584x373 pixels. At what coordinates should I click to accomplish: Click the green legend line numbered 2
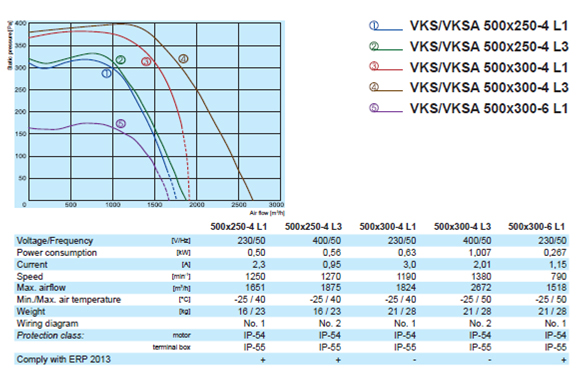pyautogui.click(x=386, y=47)
